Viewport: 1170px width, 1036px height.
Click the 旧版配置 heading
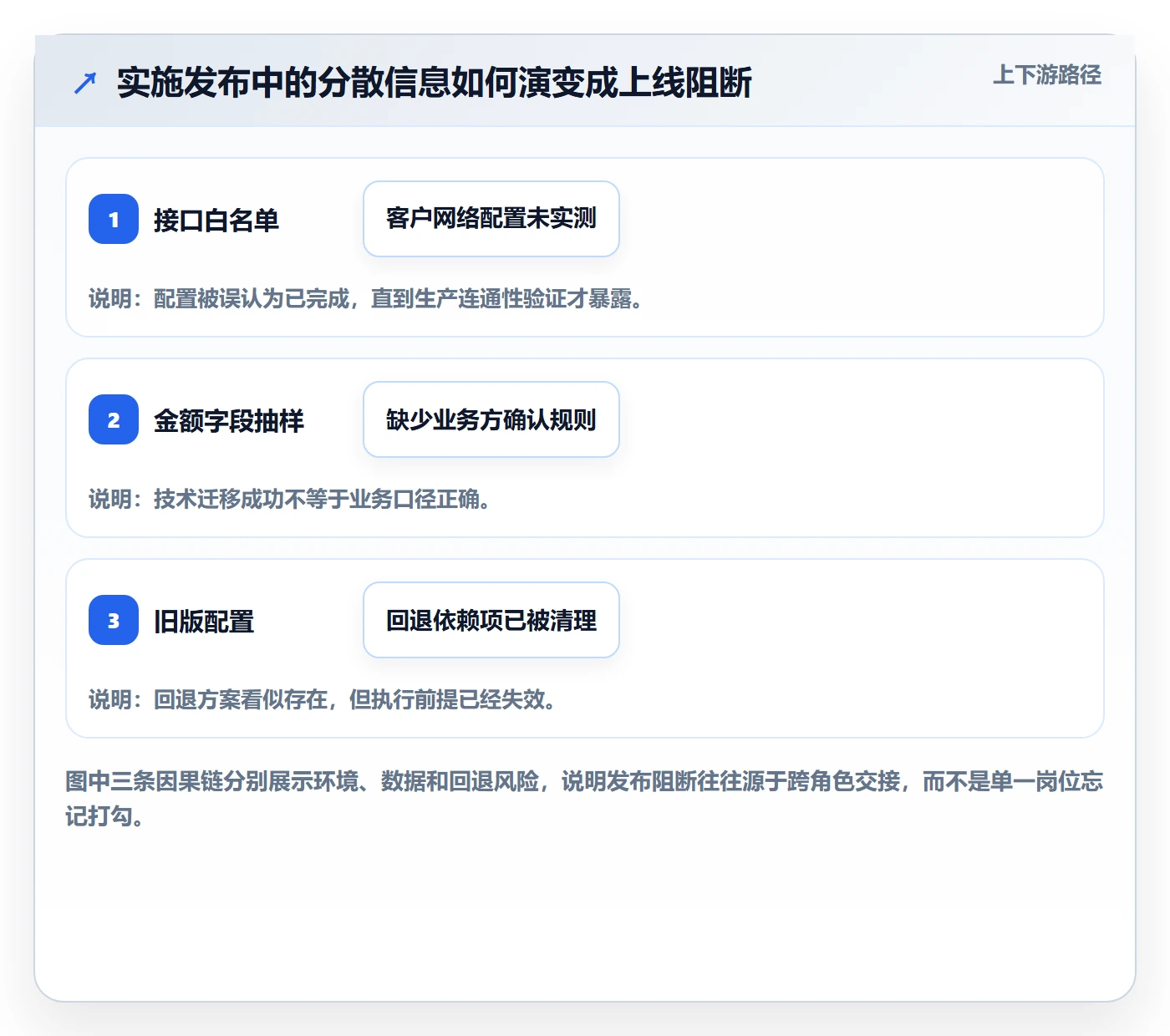(x=204, y=622)
